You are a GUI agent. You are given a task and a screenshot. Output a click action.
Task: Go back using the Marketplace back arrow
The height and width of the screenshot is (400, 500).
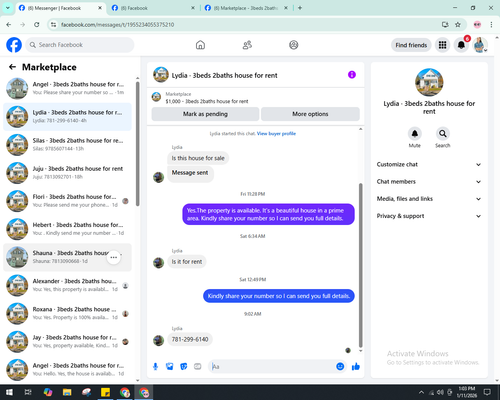click(12, 67)
